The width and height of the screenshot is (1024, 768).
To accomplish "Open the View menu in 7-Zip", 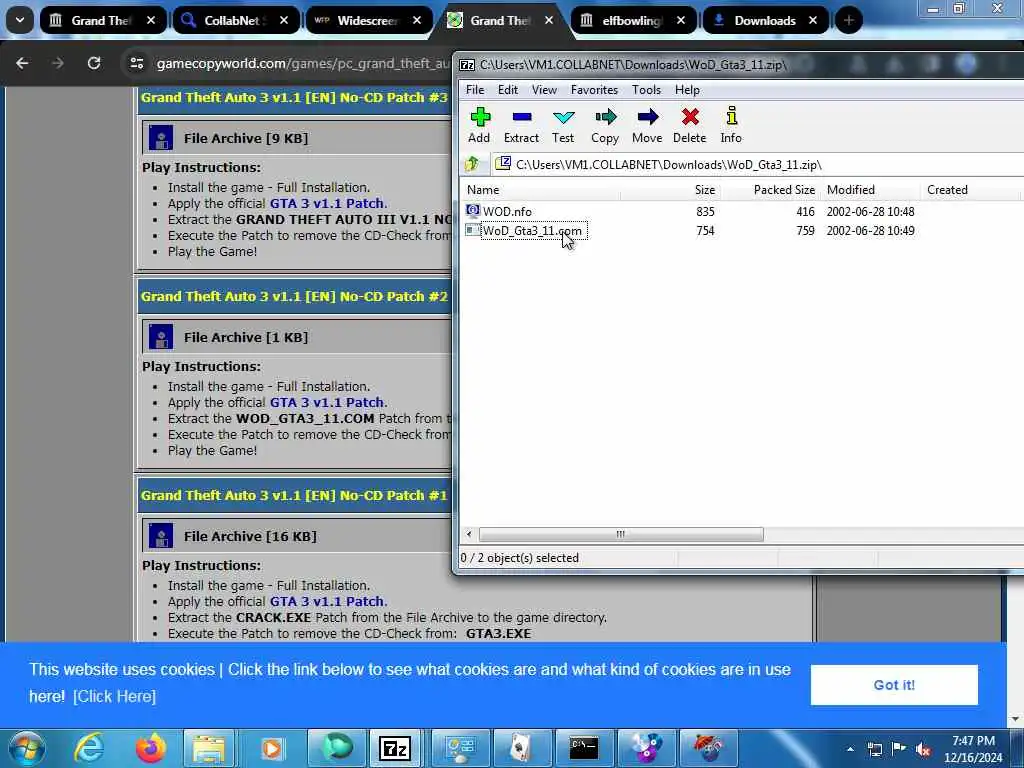I will click(x=544, y=89).
